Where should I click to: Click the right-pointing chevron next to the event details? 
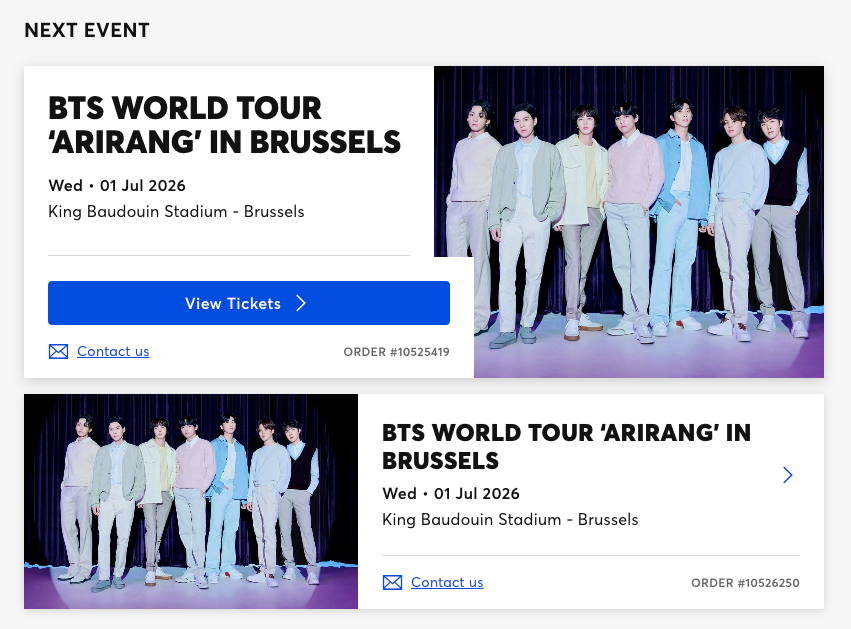pyautogui.click(x=787, y=475)
